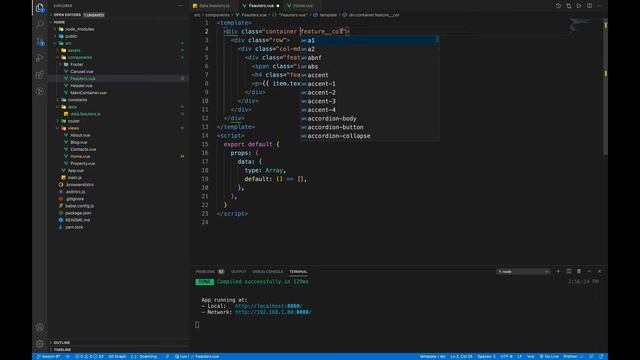
Task: Open the Run and Debug view
Action: tap(40, 58)
